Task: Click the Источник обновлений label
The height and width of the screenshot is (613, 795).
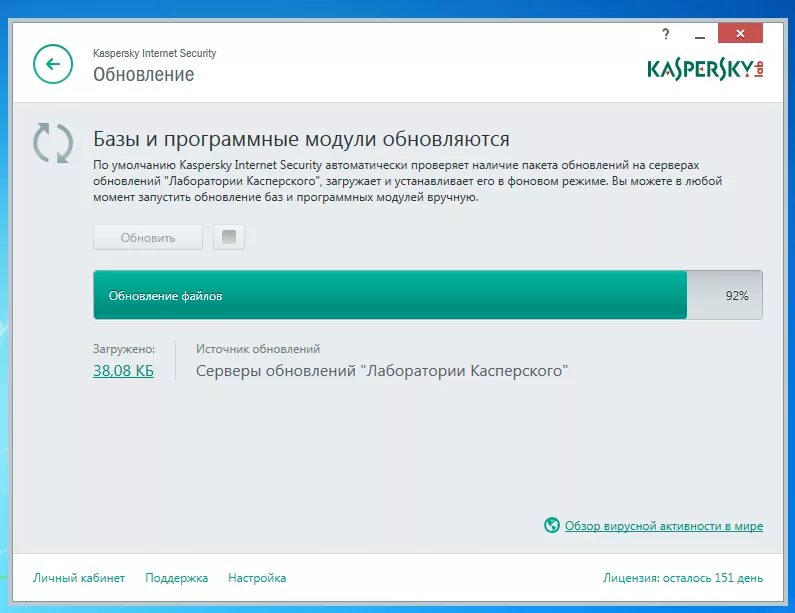Action: [x=258, y=349]
